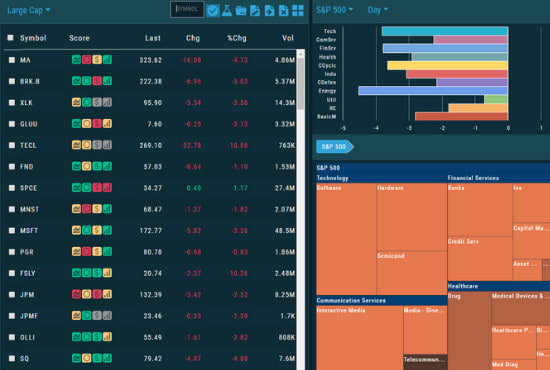Click the S score icon in SQ row
This screenshot has height=370, width=550.
tap(97, 358)
